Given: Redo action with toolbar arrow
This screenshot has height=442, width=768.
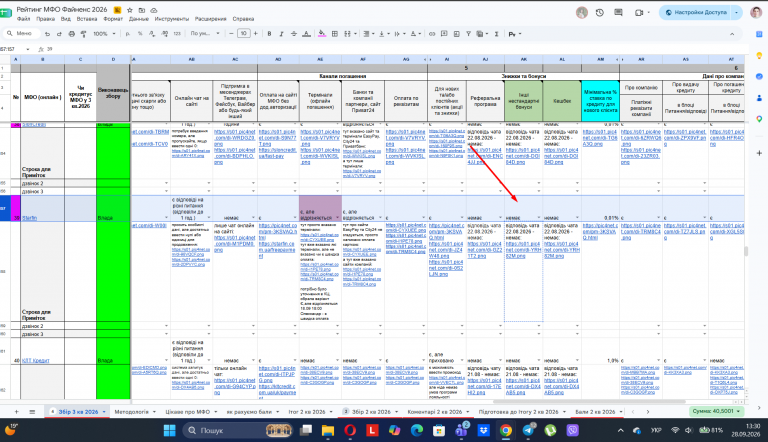Looking at the screenshot, I should tap(59, 34).
